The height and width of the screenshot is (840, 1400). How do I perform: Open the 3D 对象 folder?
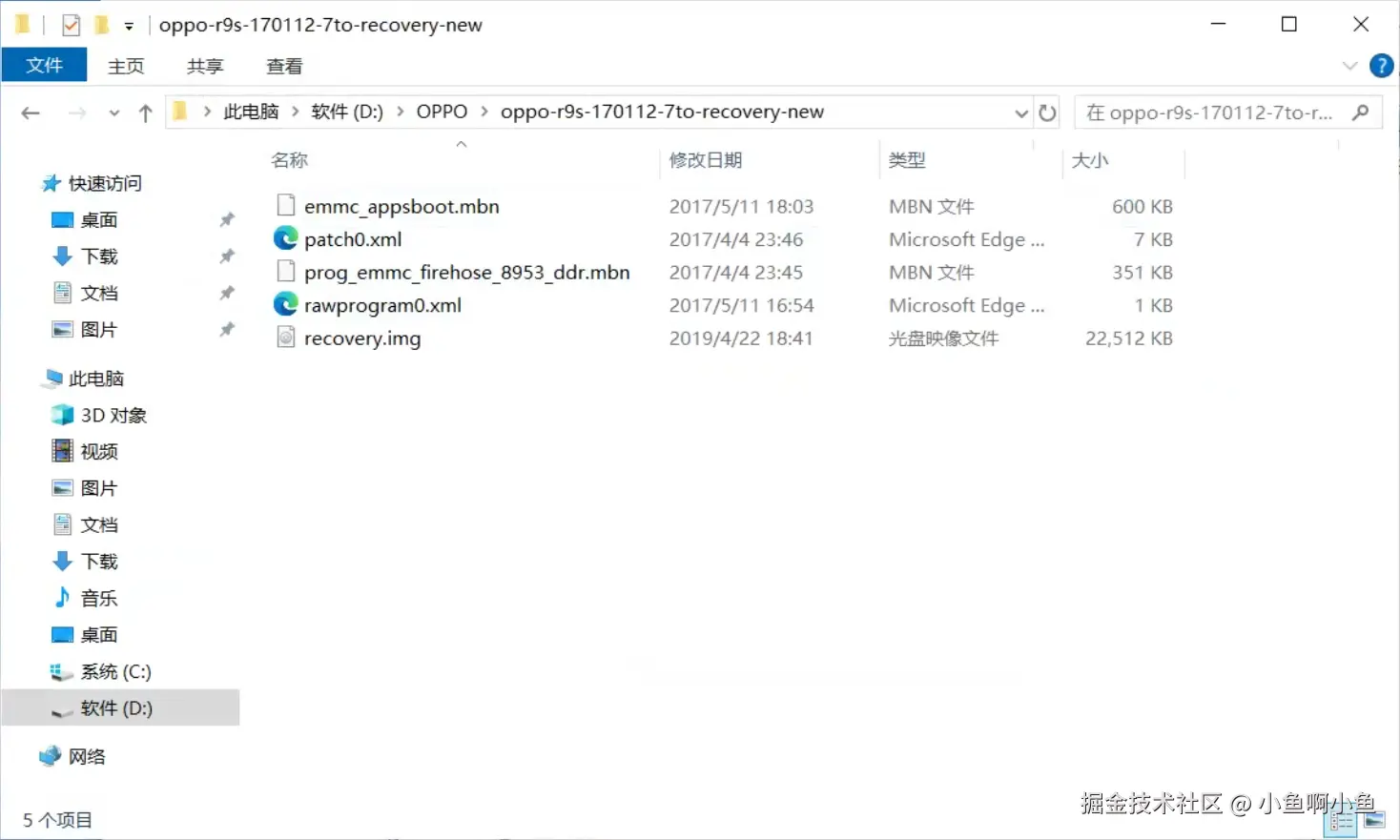click(113, 416)
